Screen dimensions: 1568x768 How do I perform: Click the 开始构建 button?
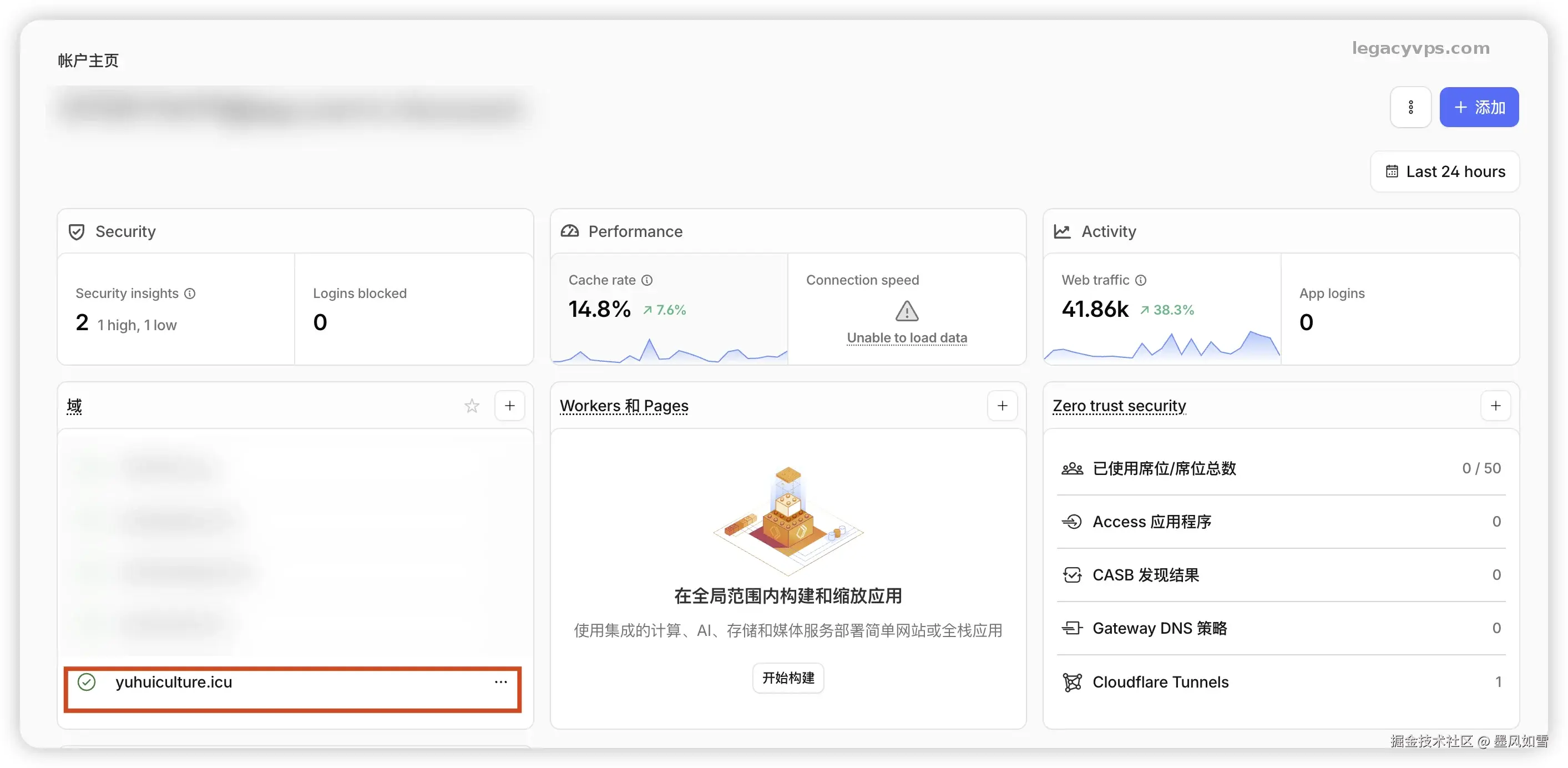click(788, 678)
